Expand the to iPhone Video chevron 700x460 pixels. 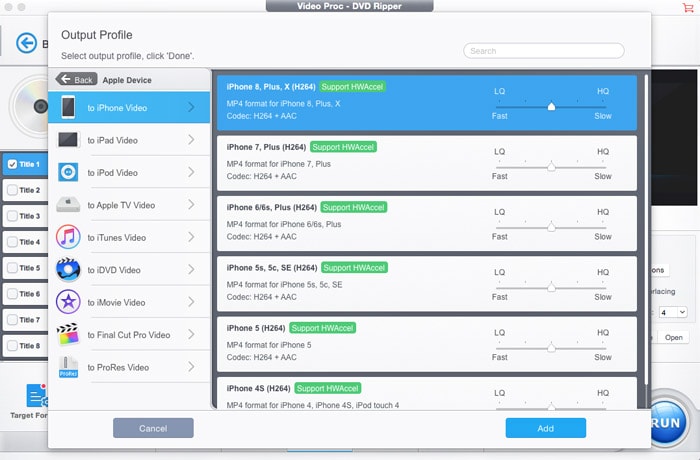pos(191,107)
